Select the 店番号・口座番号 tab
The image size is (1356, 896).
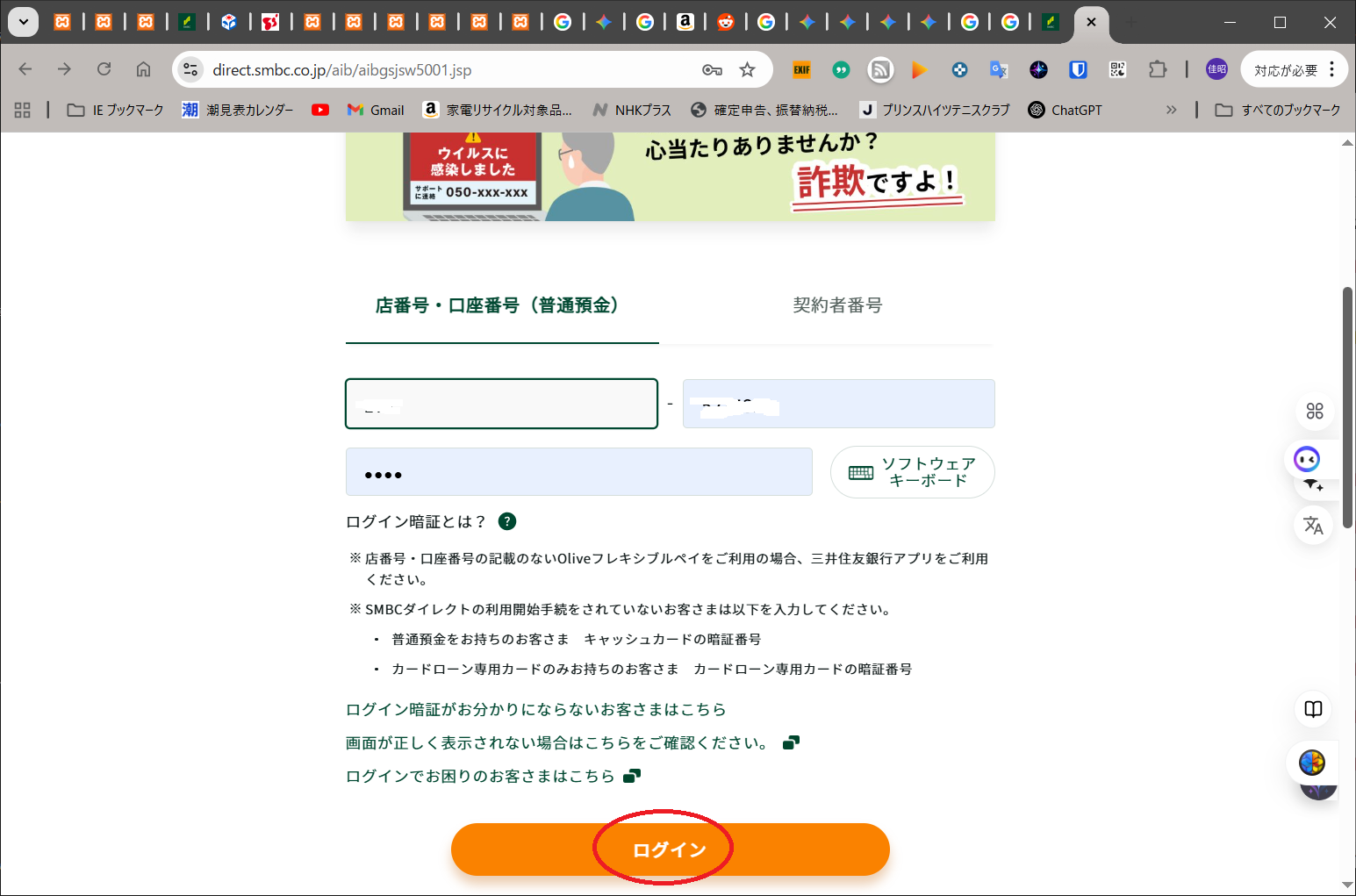coord(499,305)
